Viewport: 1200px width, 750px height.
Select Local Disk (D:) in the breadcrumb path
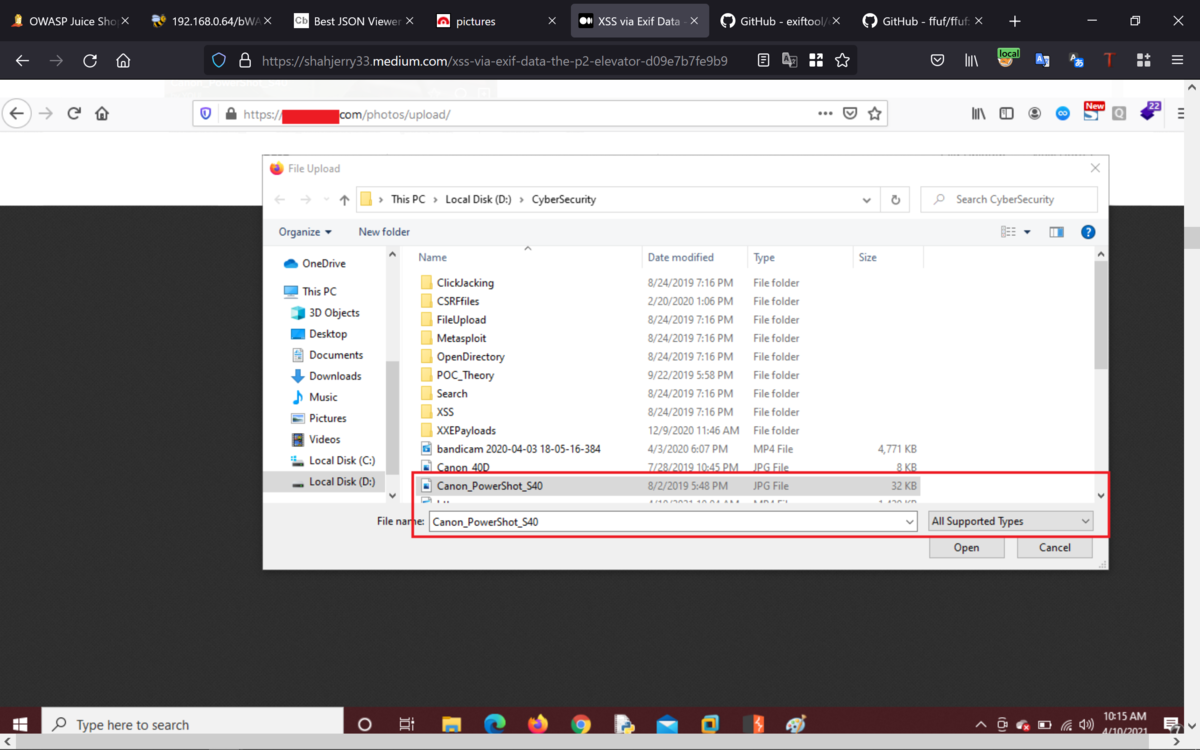click(x=478, y=199)
